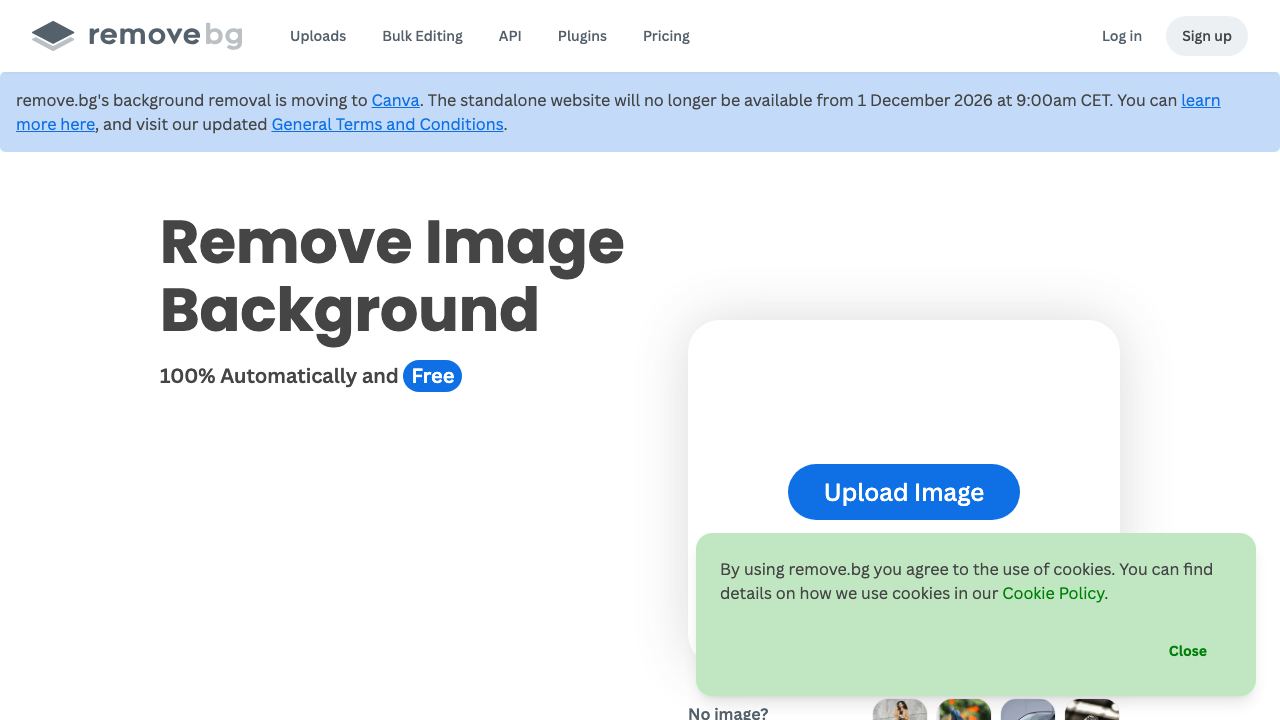Viewport: 1280px width, 720px height.
Task: Click the 'Free' badge text
Action: pyautogui.click(x=433, y=376)
